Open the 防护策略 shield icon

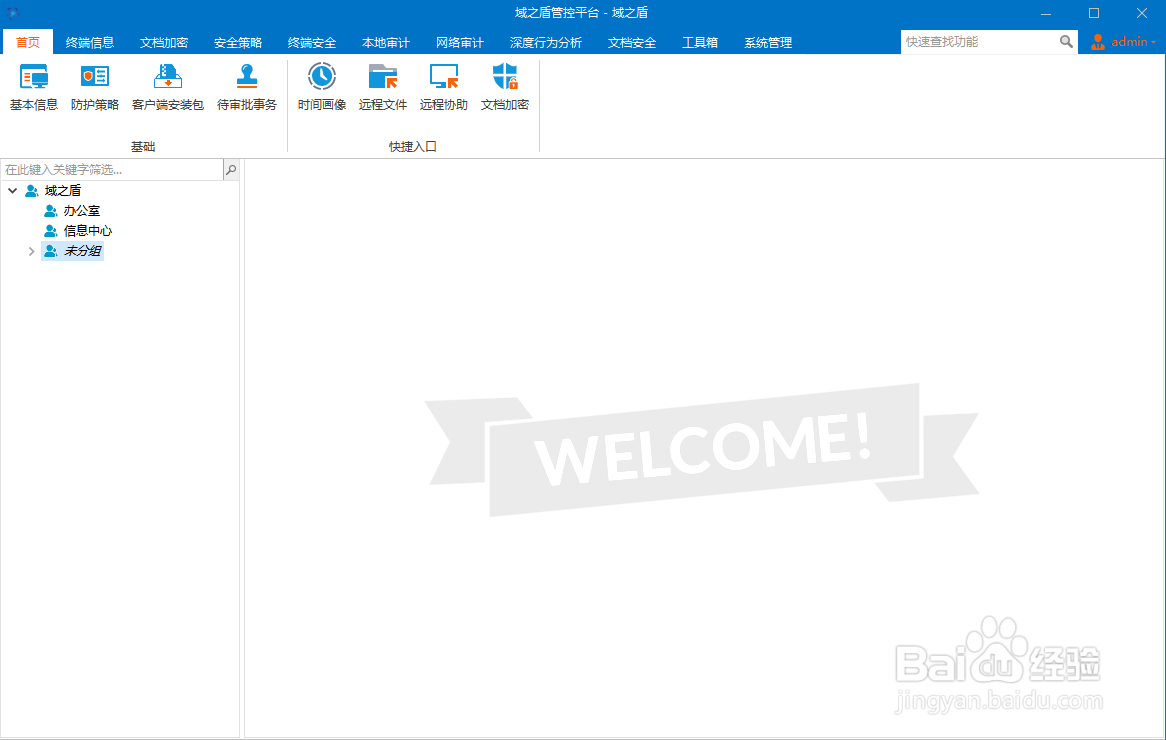click(94, 77)
